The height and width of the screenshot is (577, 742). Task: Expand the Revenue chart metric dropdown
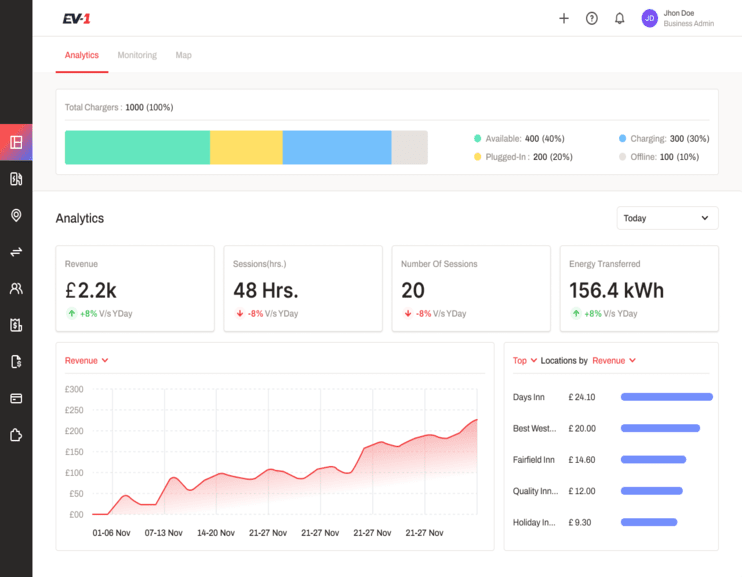(87, 361)
